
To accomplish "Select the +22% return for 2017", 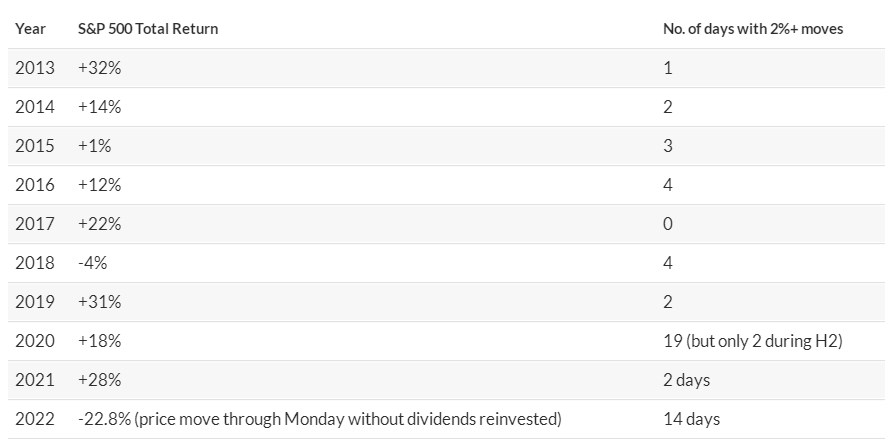I will [x=99, y=224].
